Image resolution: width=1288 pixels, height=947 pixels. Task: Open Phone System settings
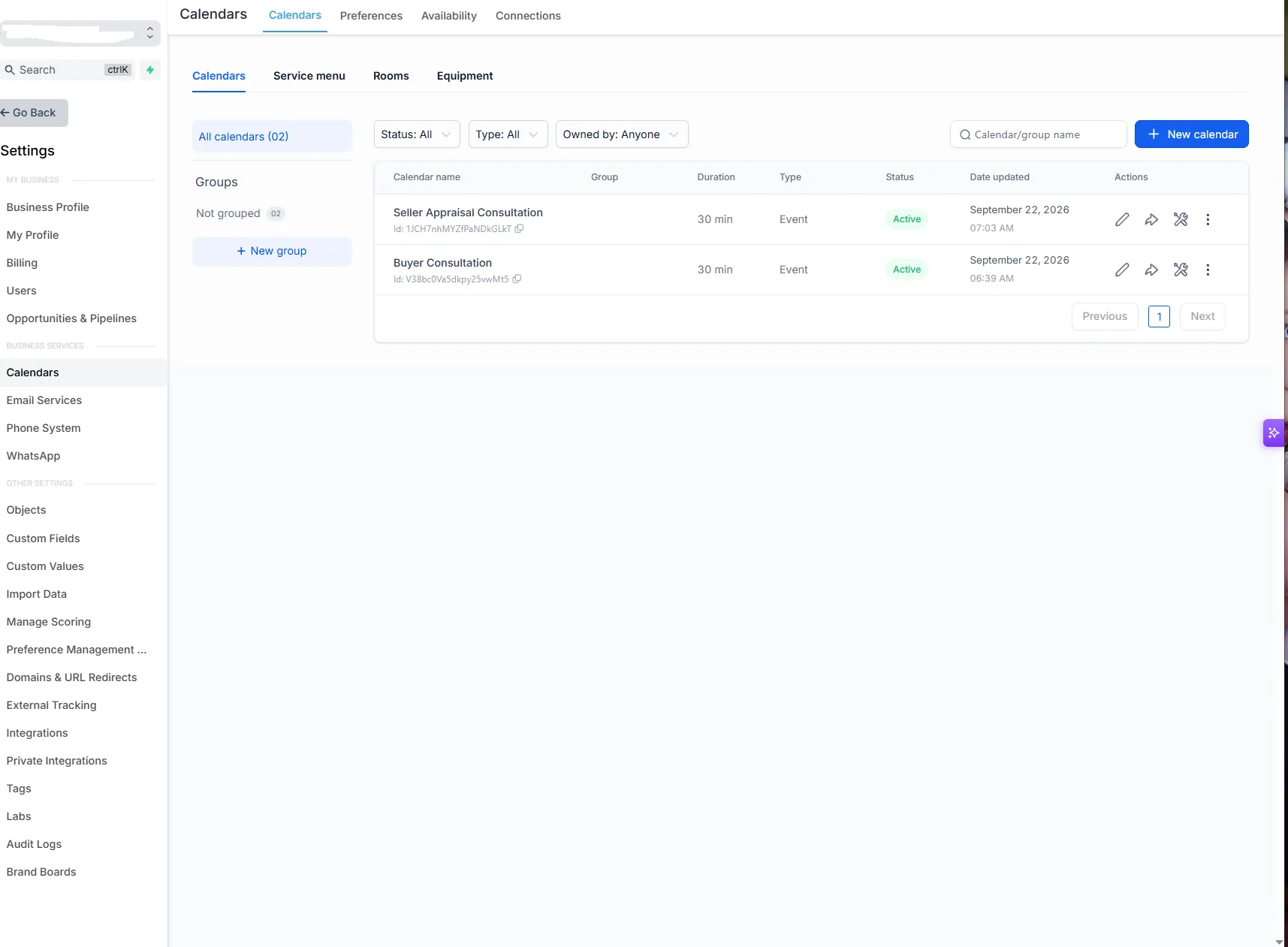click(44, 428)
